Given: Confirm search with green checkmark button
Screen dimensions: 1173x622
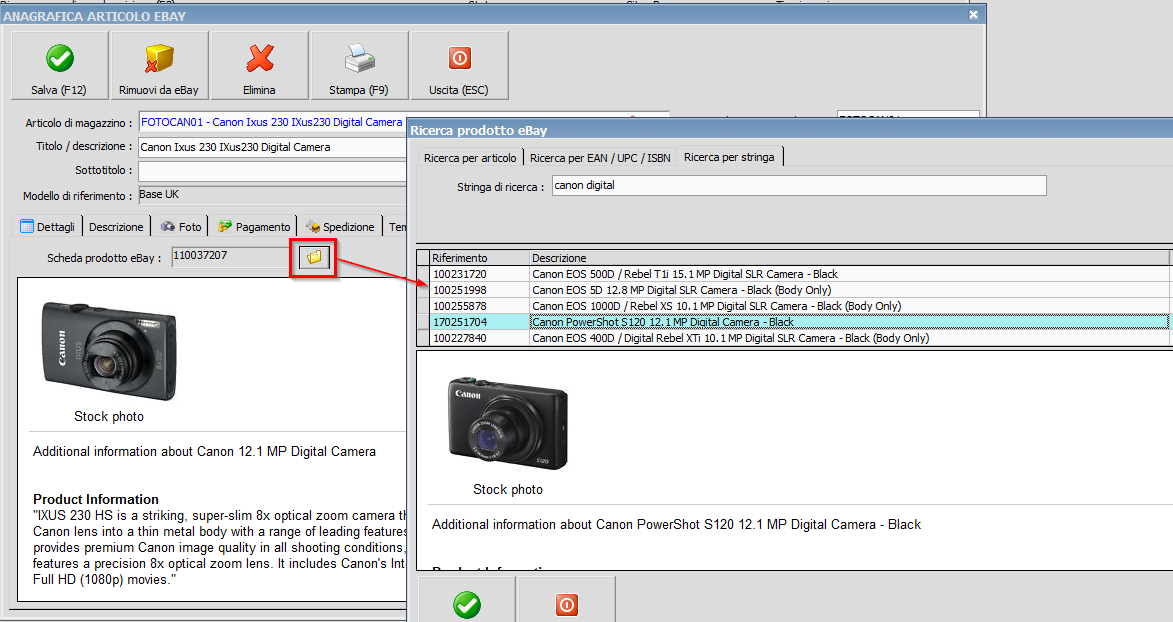Looking at the screenshot, I should click(x=467, y=601).
